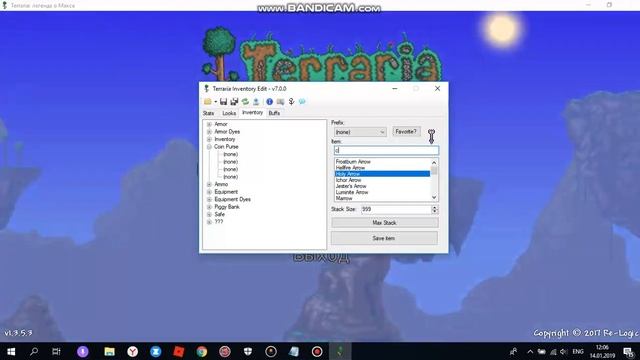Expand the Equipment tree node
The image size is (640, 360).
point(209,192)
